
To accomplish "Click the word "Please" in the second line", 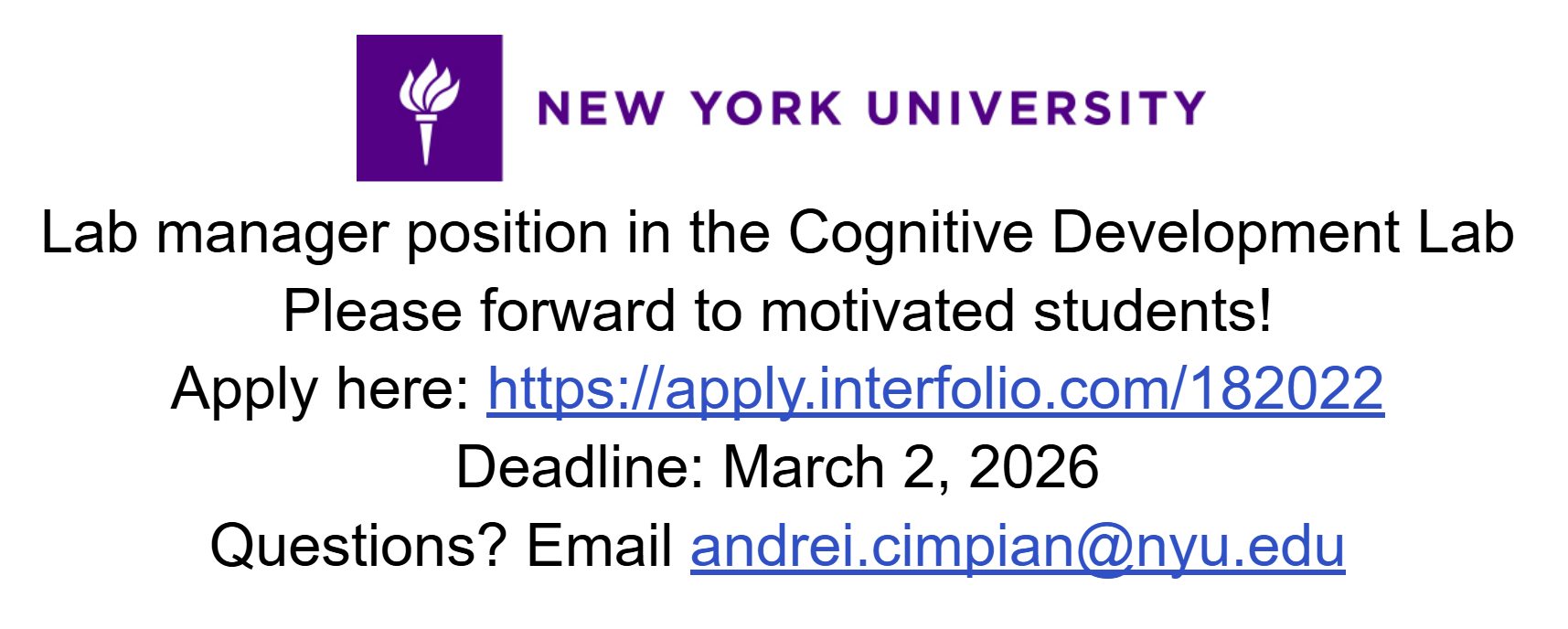I will 371,311.
